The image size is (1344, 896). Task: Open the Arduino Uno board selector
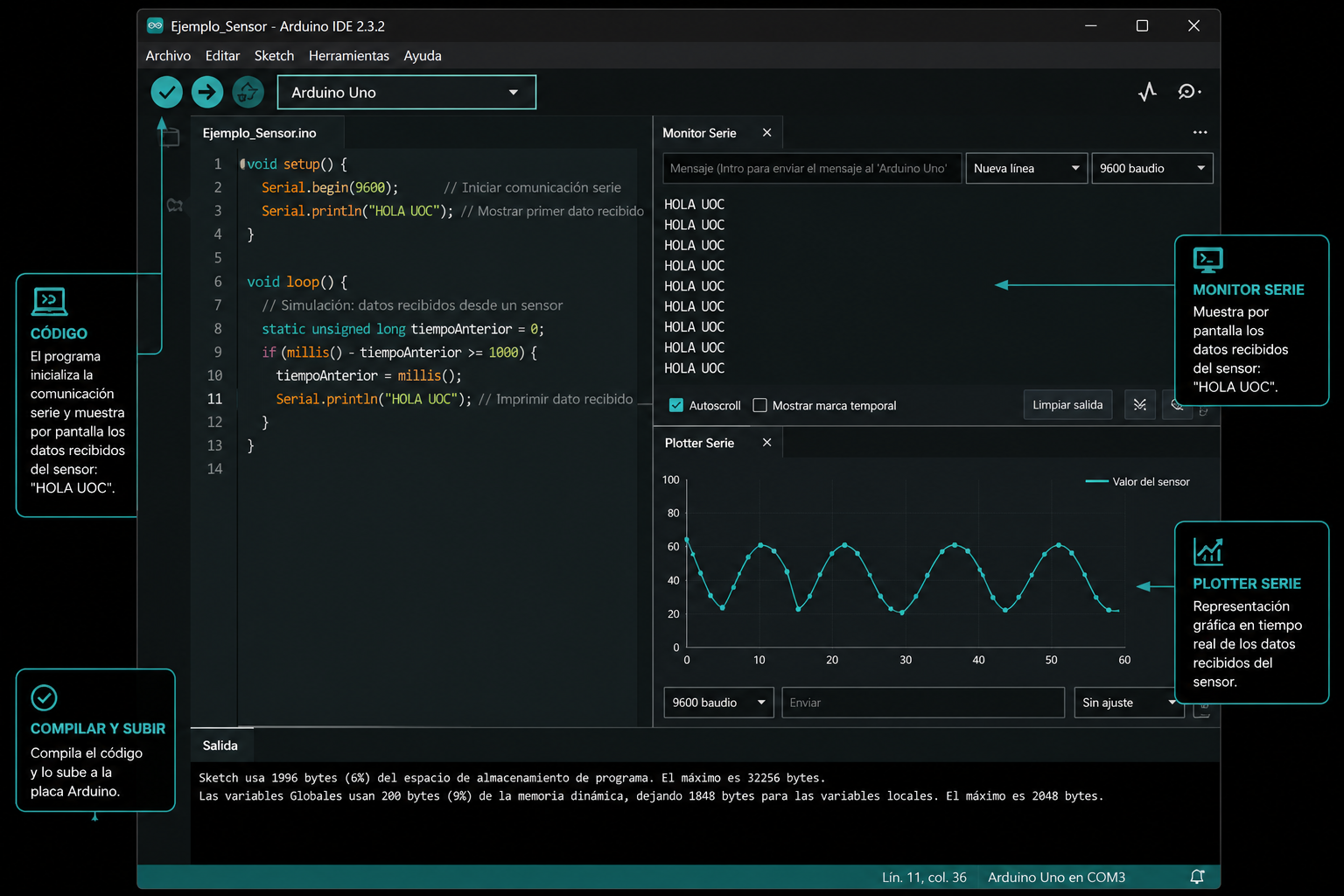[406, 93]
